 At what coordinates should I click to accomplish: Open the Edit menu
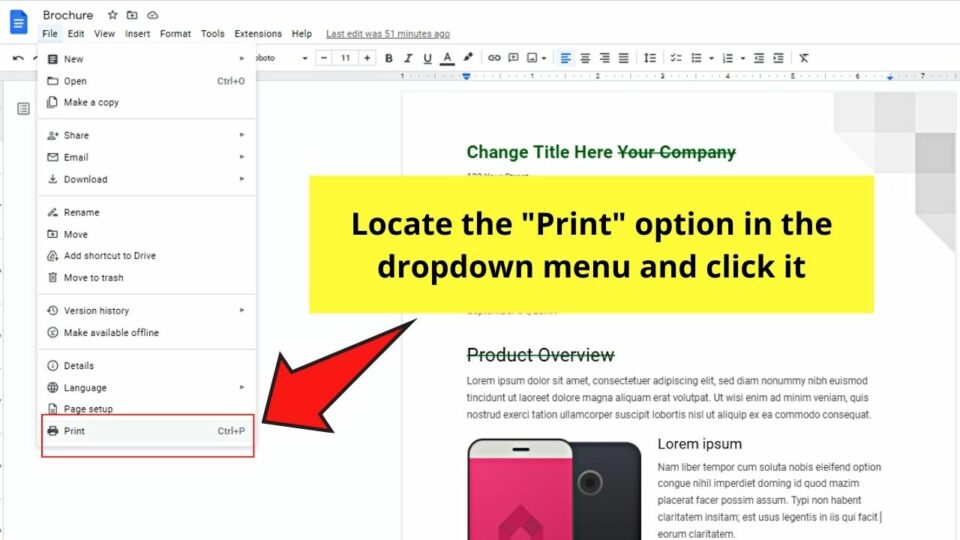(76, 34)
